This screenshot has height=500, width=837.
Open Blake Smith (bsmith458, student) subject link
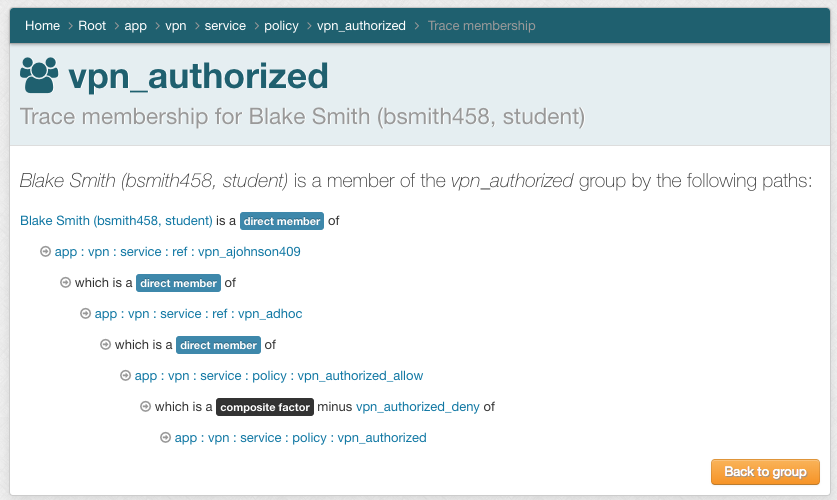click(116, 221)
